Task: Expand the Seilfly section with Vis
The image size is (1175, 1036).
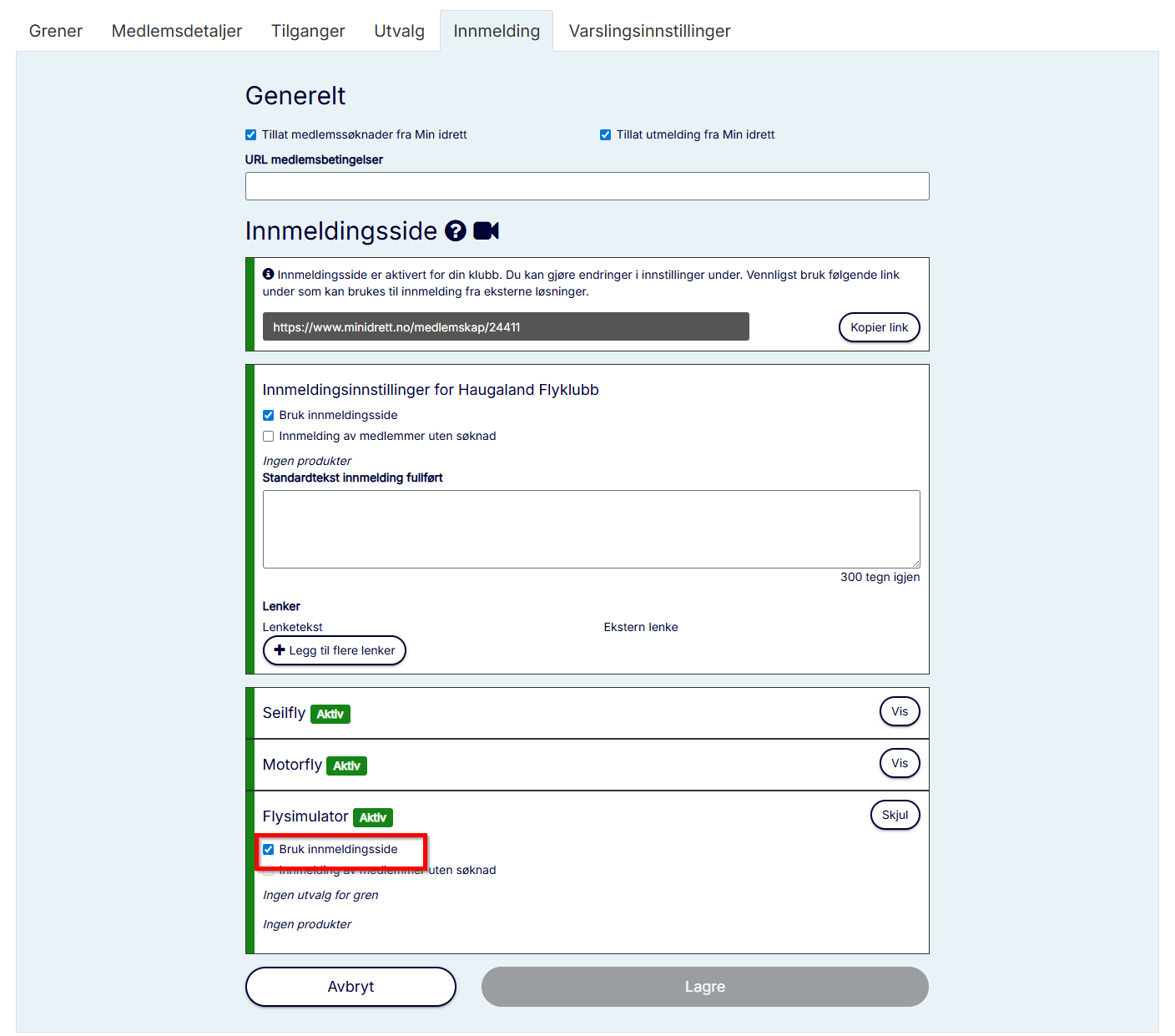Action: [x=899, y=712]
